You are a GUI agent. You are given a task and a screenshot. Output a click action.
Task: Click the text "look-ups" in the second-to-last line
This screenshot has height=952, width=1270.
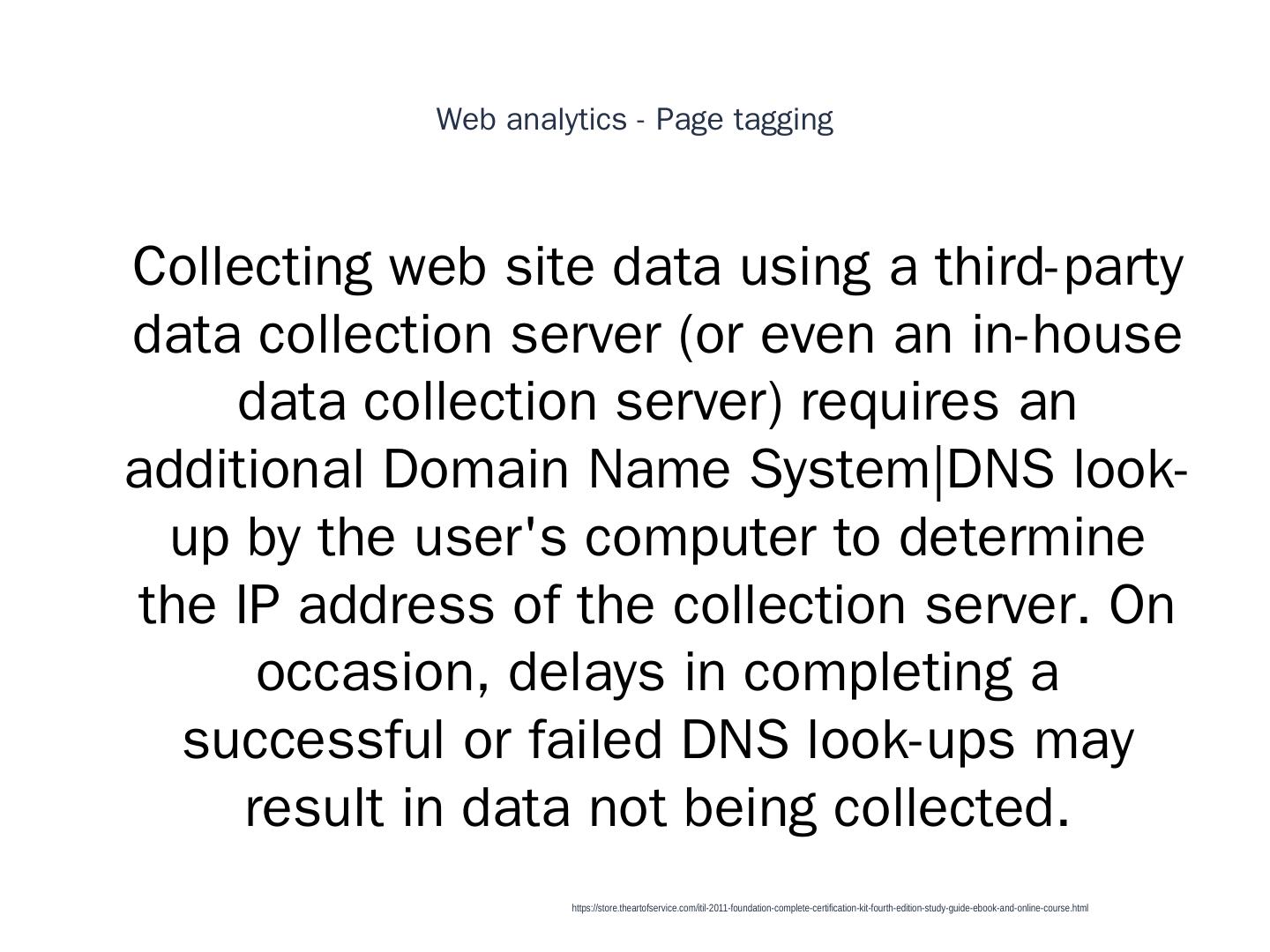(x=910, y=741)
